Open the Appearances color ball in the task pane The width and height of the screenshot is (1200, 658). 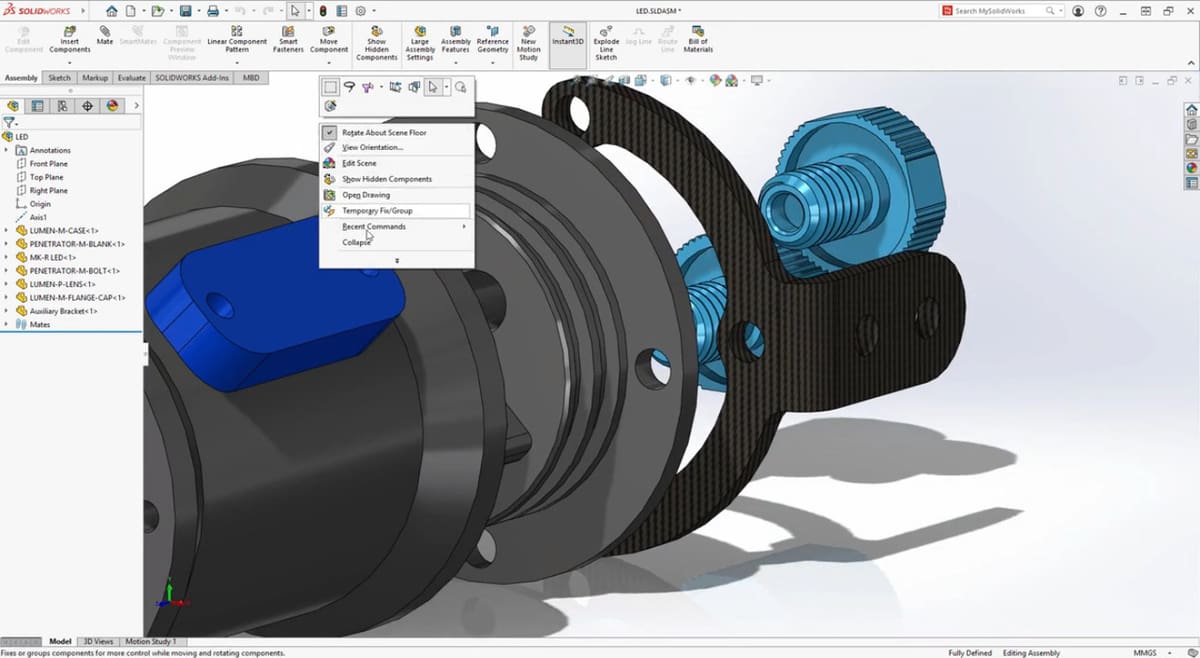point(1191,168)
